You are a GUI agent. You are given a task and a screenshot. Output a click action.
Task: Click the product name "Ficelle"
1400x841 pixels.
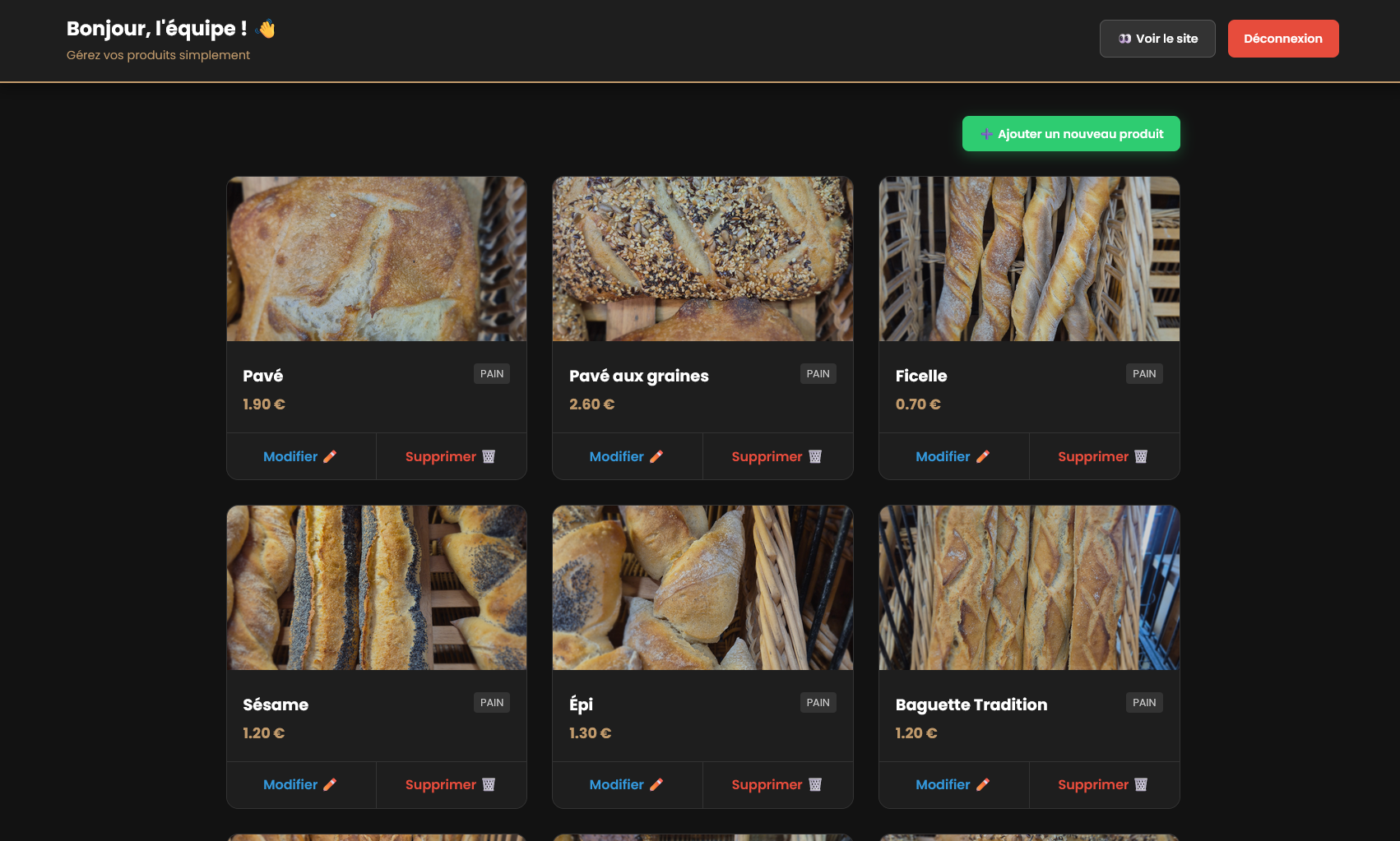coord(921,376)
